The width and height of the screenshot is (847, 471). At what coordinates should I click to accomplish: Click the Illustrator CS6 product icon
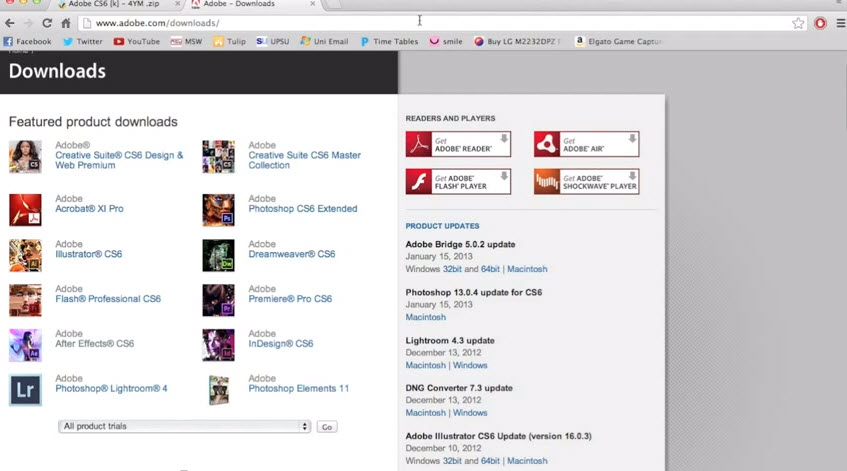pos(25,255)
